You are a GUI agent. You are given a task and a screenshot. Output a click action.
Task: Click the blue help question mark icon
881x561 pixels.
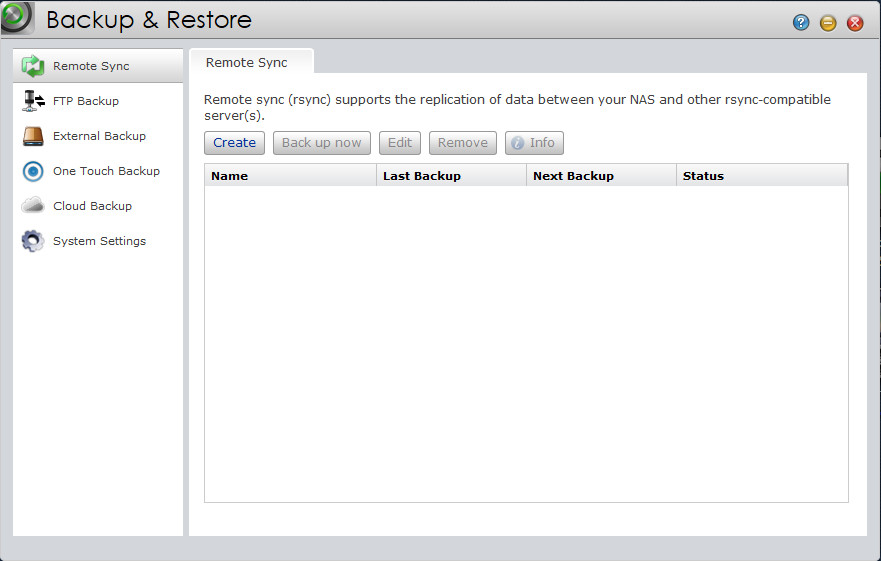(x=801, y=23)
